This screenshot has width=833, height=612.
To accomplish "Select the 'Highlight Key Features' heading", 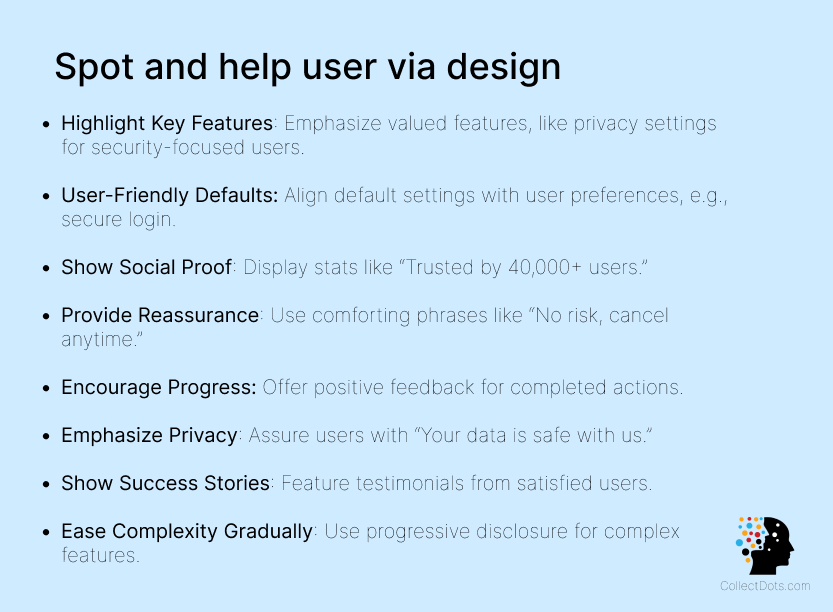I will click(167, 123).
